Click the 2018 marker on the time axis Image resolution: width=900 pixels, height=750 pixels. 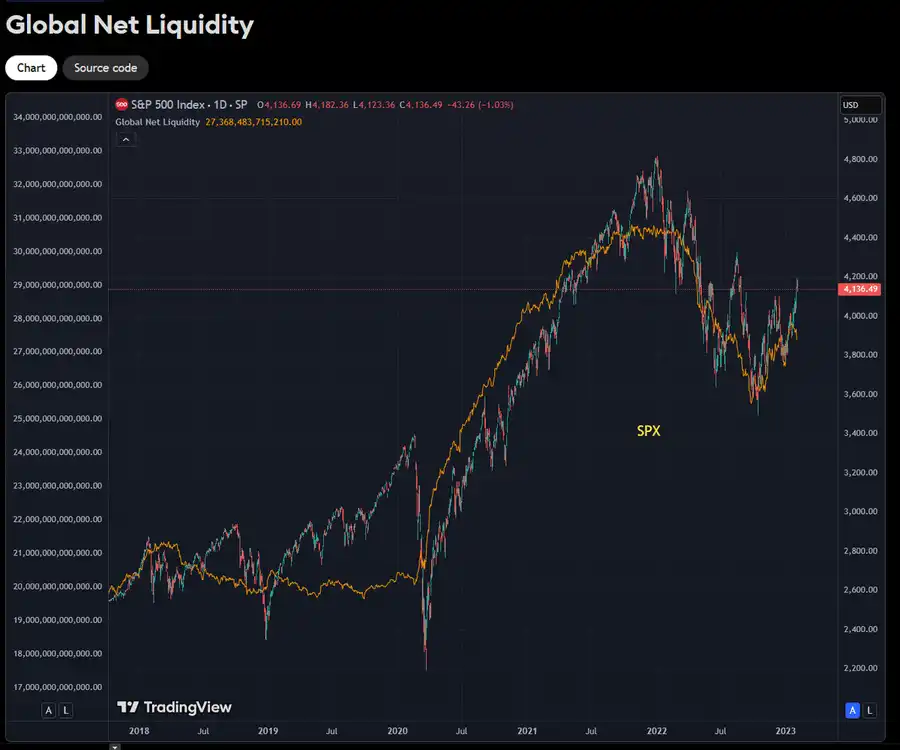[x=140, y=732]
